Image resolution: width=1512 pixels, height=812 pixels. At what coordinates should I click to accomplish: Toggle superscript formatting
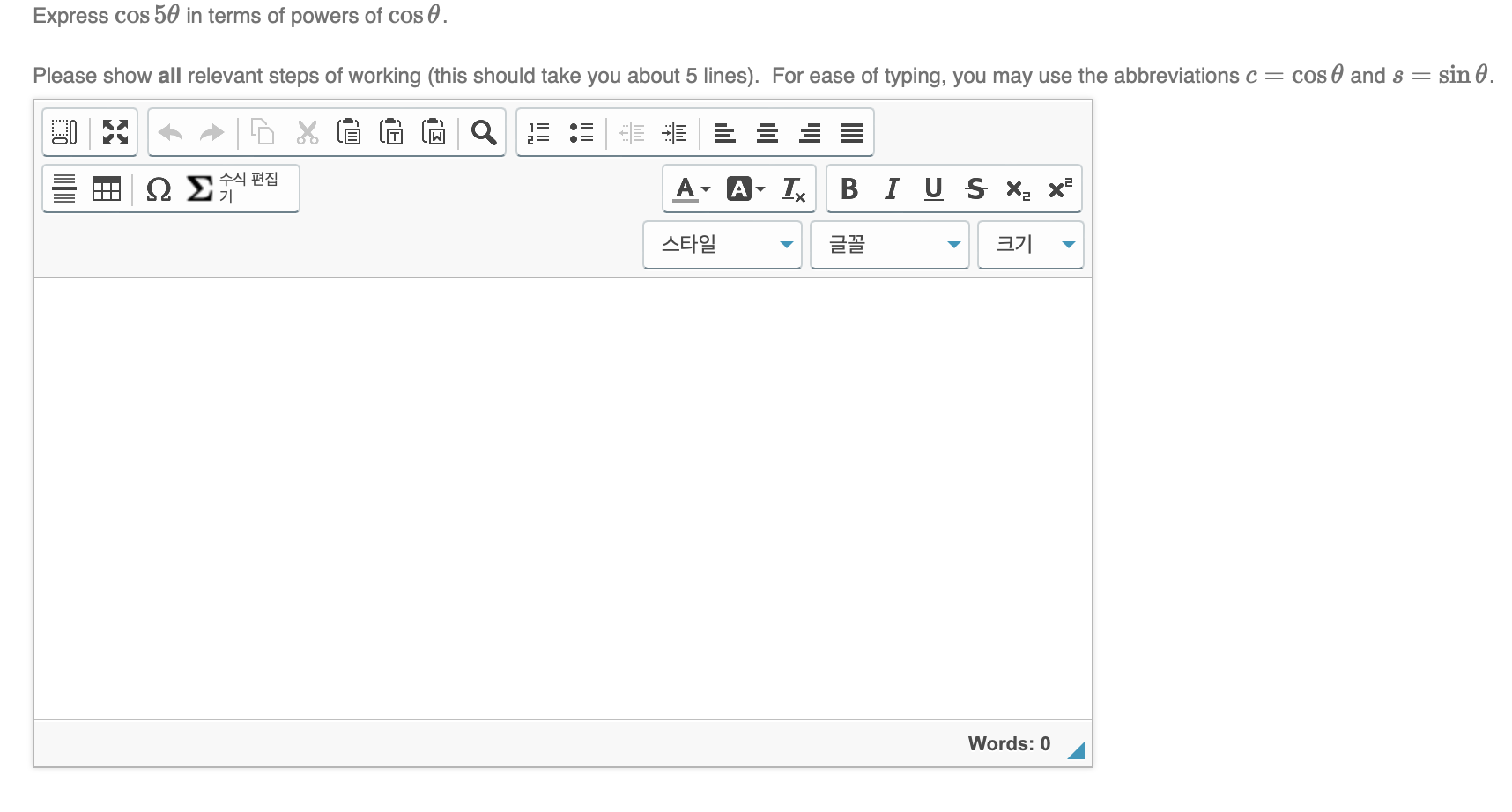pyautogui.click(x=1061, y=188)
